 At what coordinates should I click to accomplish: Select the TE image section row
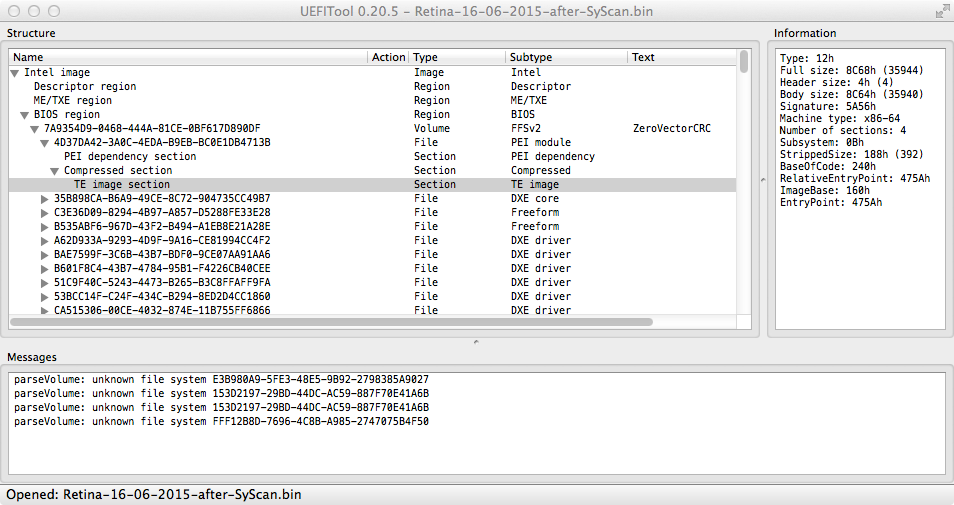coord(121,185)
